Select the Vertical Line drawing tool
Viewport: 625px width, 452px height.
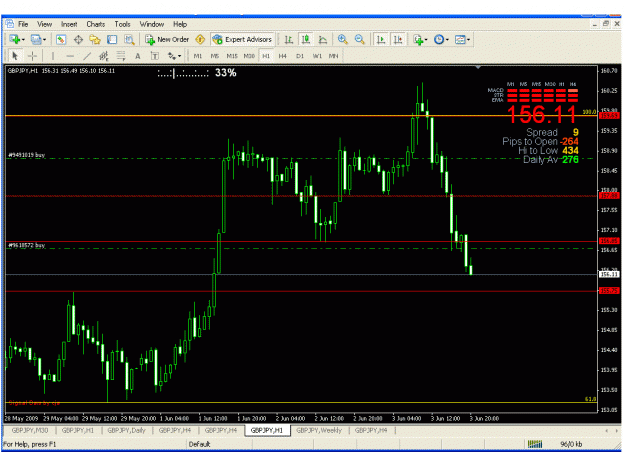pos(53,56)
